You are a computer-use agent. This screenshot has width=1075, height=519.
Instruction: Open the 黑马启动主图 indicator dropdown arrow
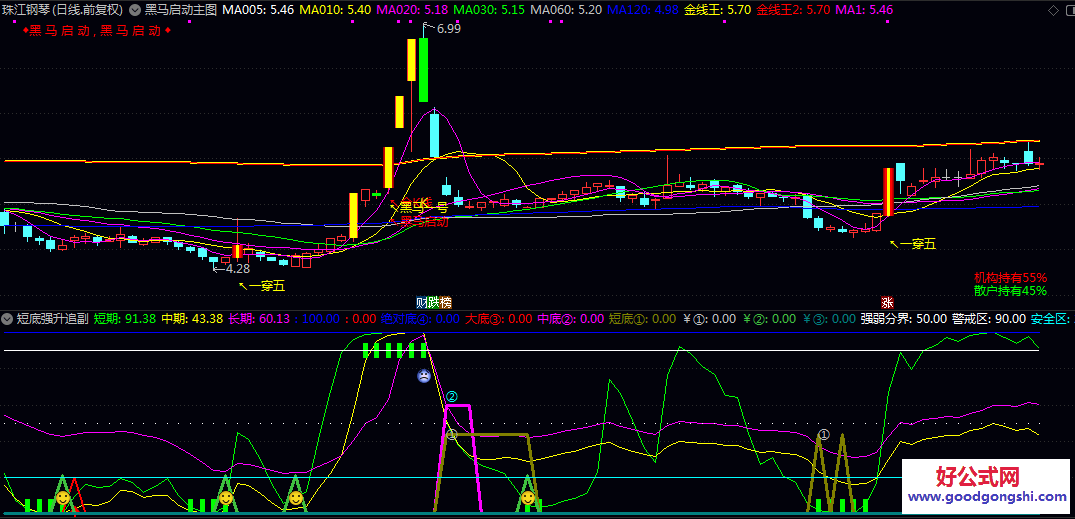pyautogui.click(x=136, y=9)
